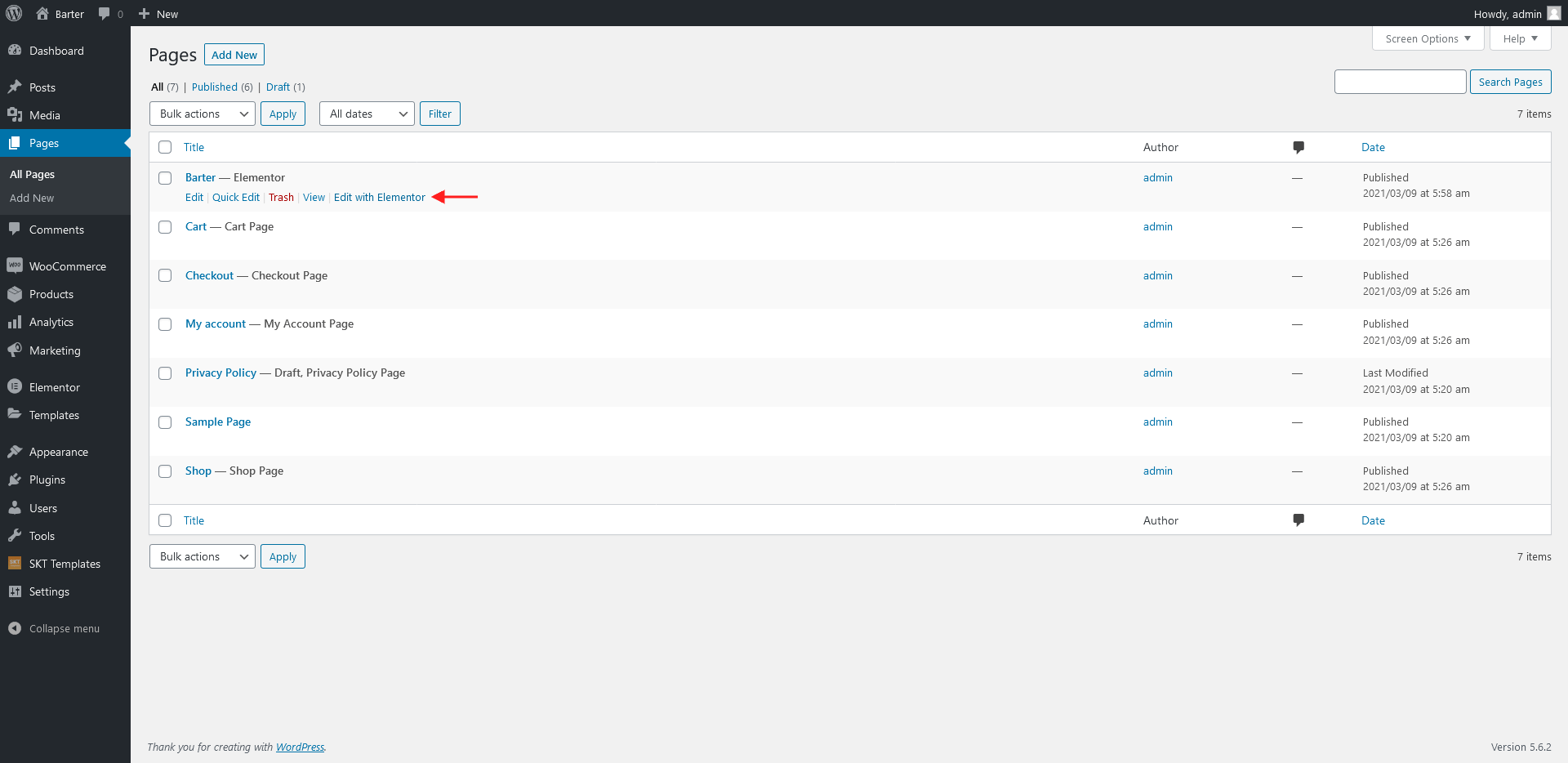
Task: Click the bottom Apply button
Action: coord(283,556)
